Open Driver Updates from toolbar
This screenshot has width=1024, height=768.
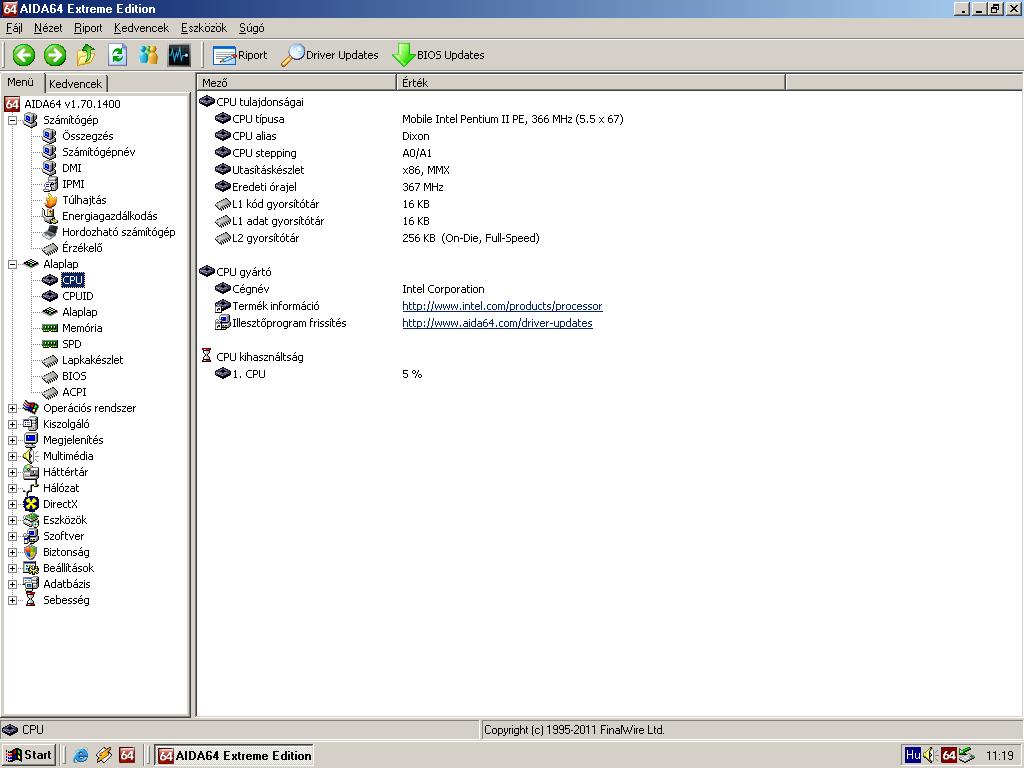pos(330,56)
